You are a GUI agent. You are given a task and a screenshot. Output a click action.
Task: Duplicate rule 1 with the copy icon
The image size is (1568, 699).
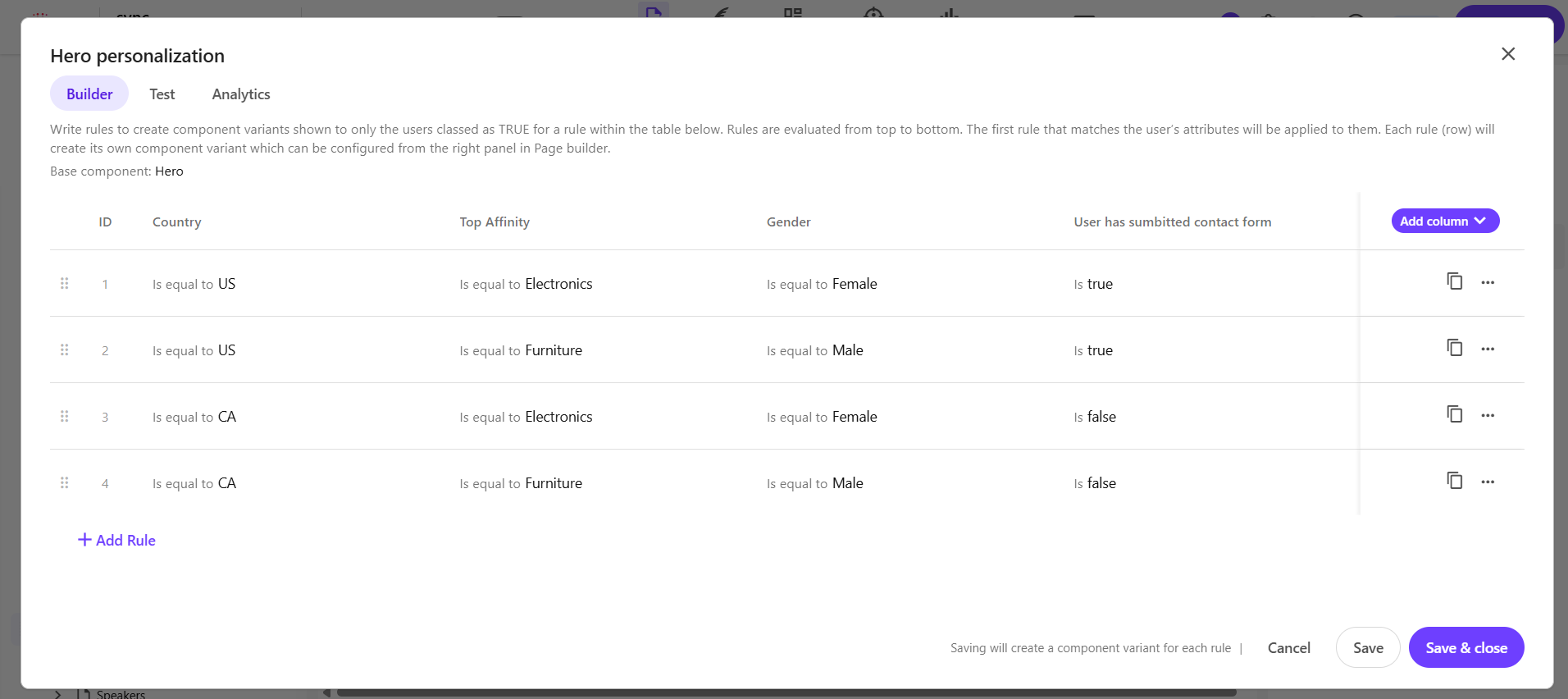(x=1454, y=281)
